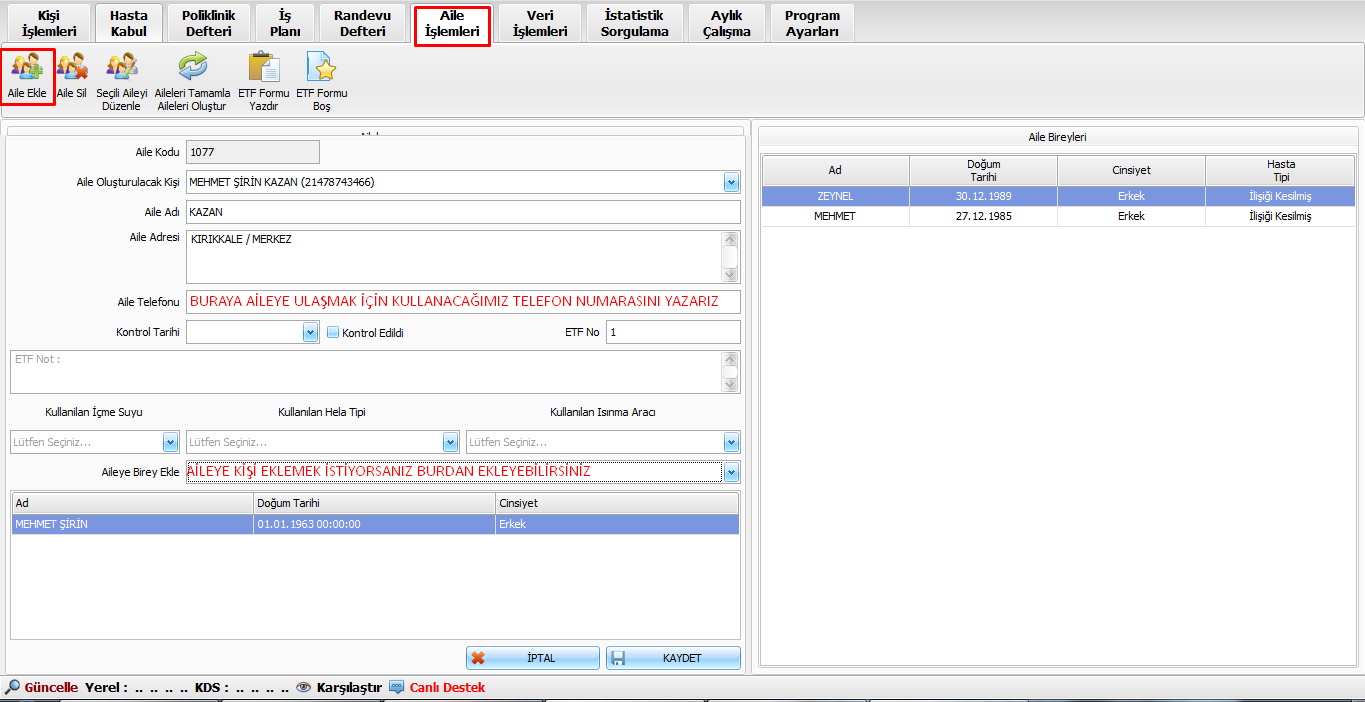Toggle the Kontrol Edildi checkbox
The height and width of the screenshot is (702, 1365).
pos(333,333)
